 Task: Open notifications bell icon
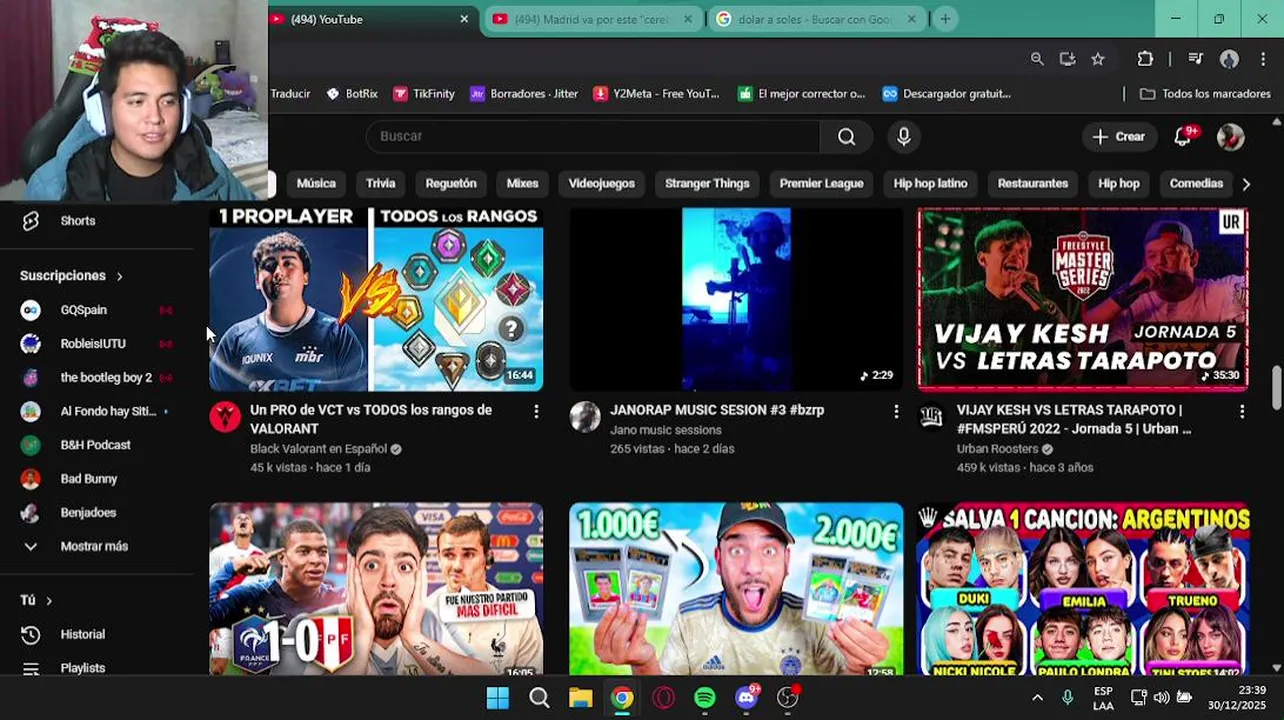point(1183,137)
